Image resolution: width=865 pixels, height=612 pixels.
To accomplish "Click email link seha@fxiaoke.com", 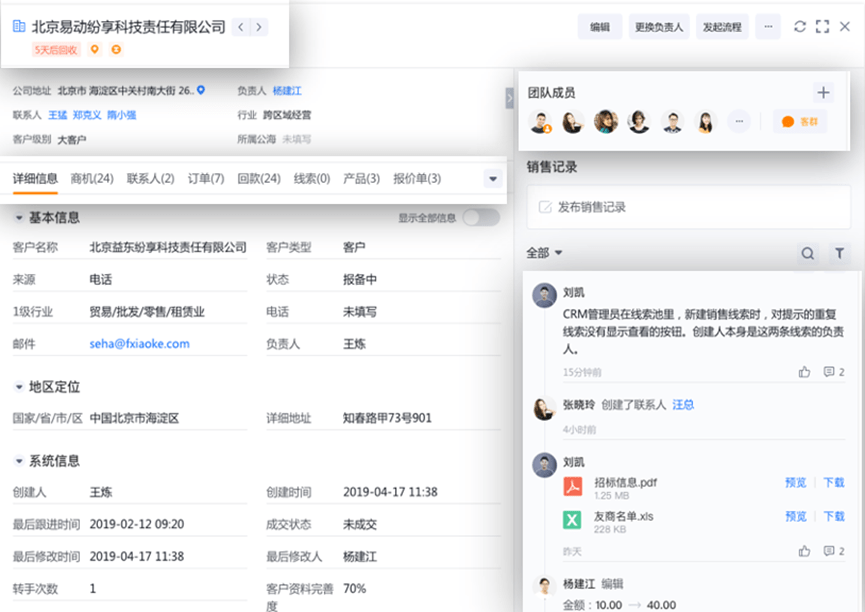I will pyautogui.click(x=140, y=344).
